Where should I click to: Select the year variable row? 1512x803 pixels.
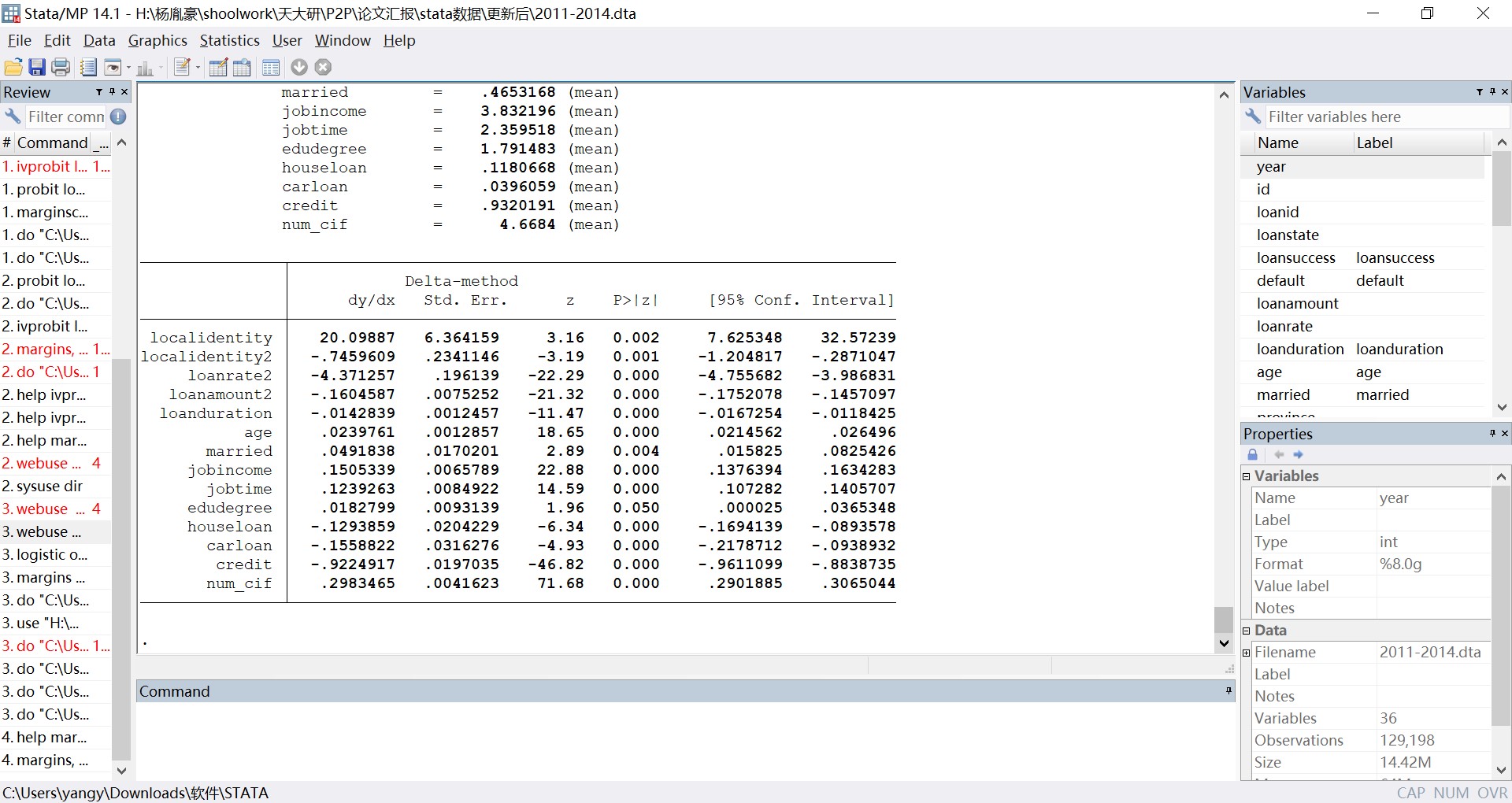[x=1363, y=166]
